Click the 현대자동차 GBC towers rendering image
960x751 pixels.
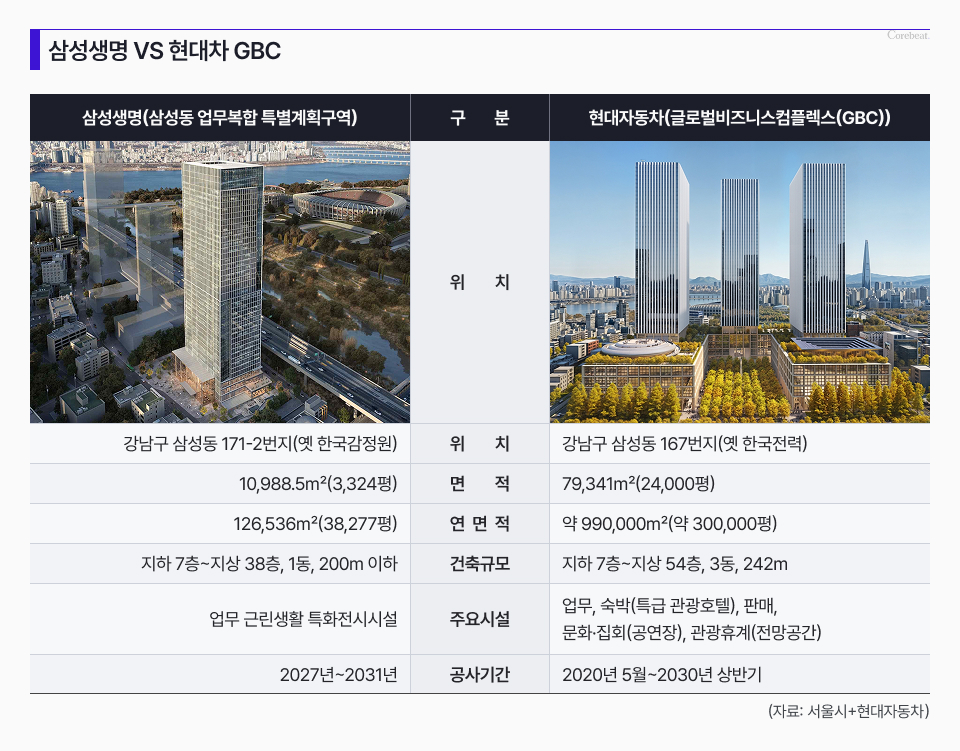pyautogui.click(x=739, y=282)
